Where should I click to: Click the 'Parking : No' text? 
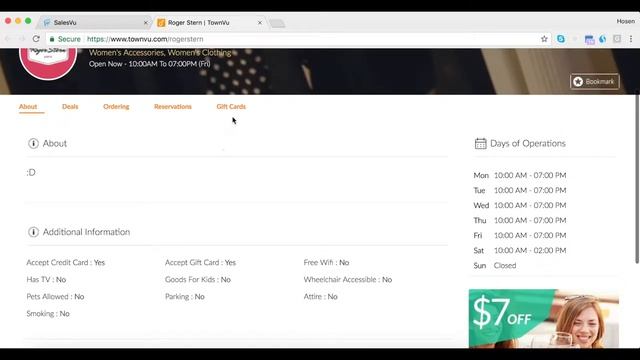pos(184,297)
